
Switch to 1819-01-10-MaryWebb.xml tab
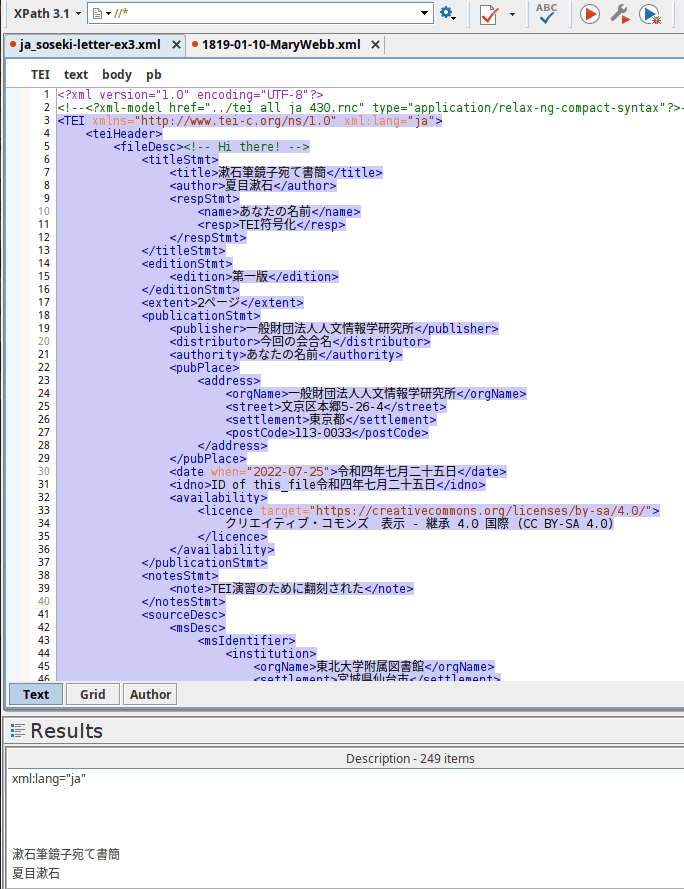point(281,45)
